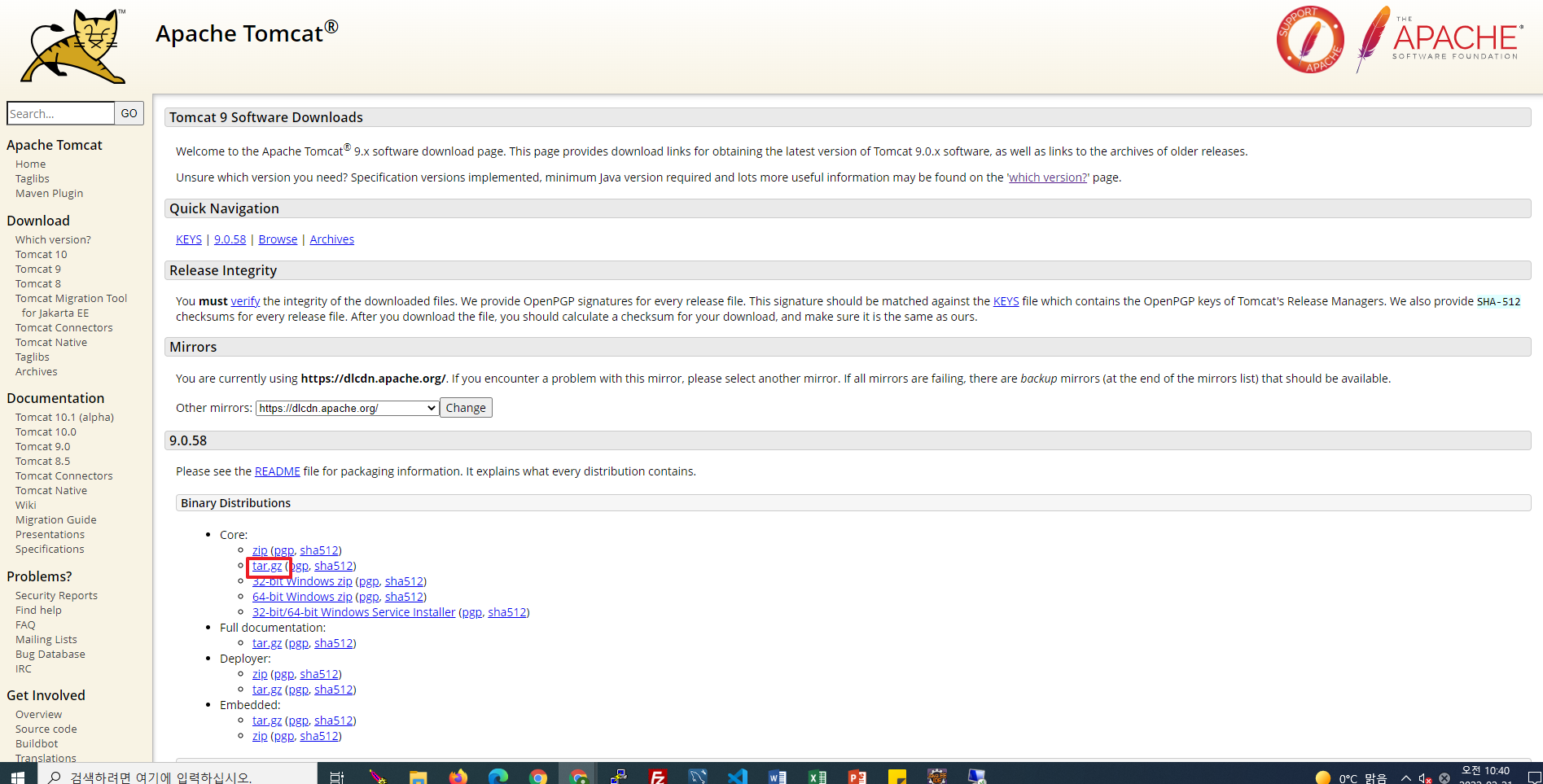Screen dimensions: 1543x784
Task: Start Microsoft Excel from the taskbar
Action: click(x=817, y=775)
